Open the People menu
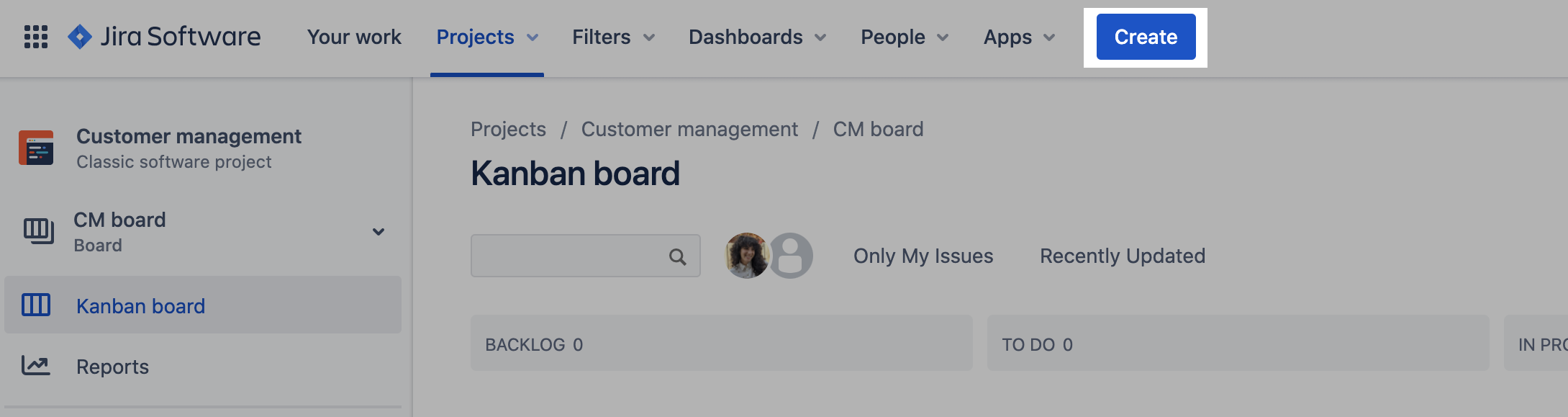 (x=905, y=37)
